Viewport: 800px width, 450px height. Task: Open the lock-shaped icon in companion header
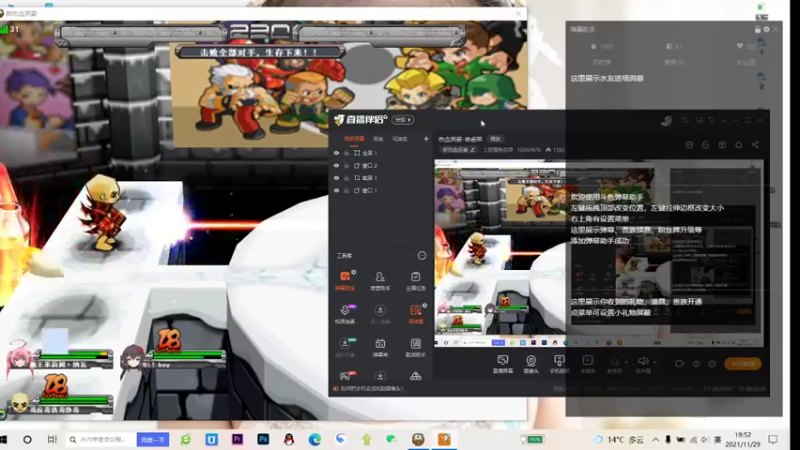705,145
